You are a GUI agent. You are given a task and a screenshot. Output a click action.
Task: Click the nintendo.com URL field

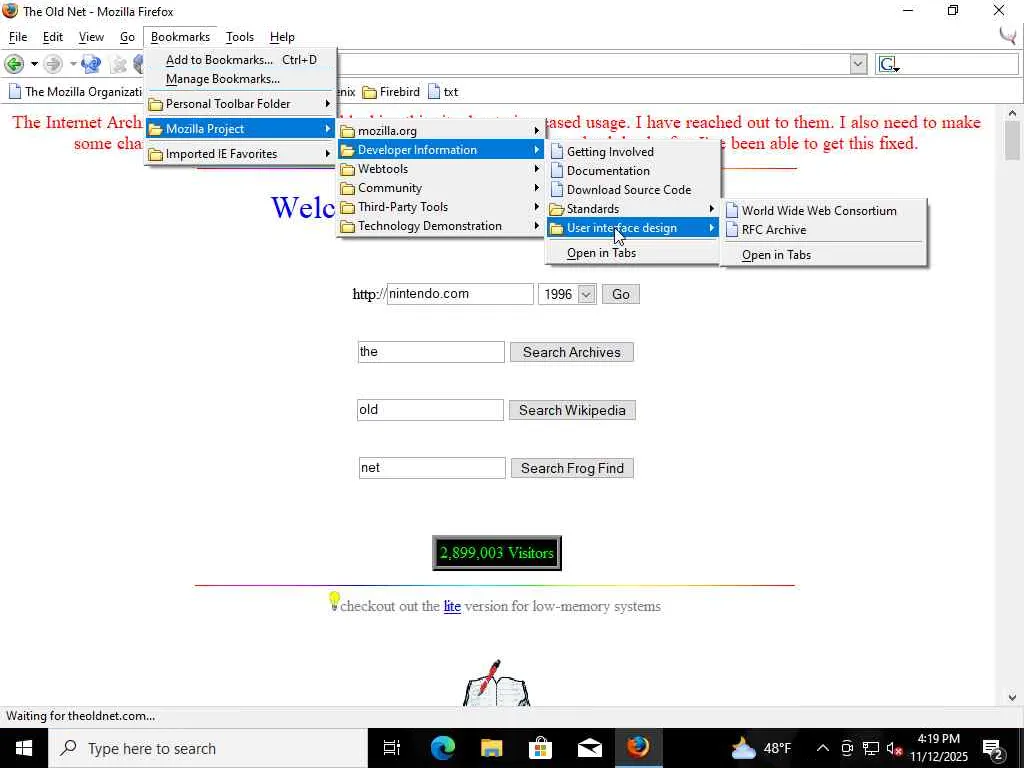(460, 294)
